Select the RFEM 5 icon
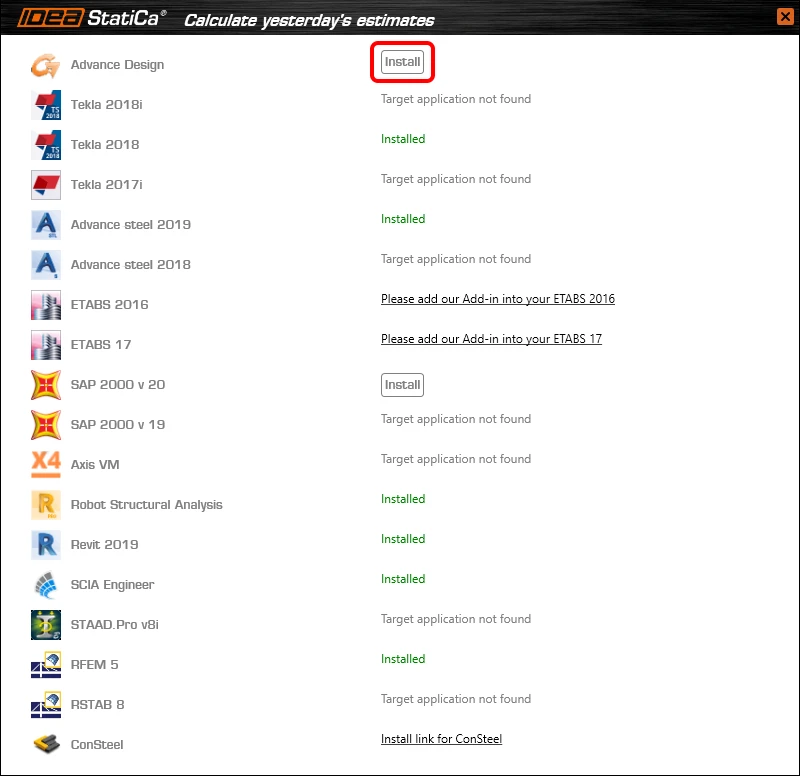This screenshot has width=800, height=776. pos(45,665)
